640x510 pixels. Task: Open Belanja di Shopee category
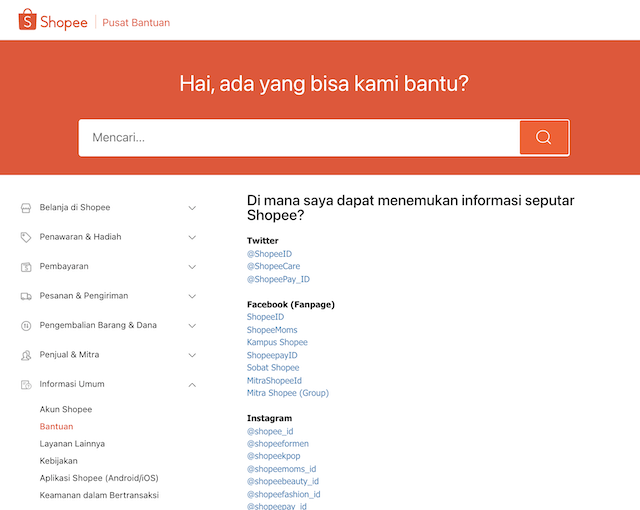click(75, 207)
